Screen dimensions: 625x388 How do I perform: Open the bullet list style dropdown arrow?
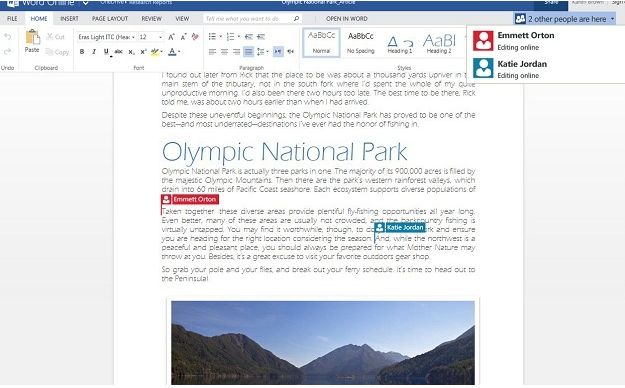(221, 37)
